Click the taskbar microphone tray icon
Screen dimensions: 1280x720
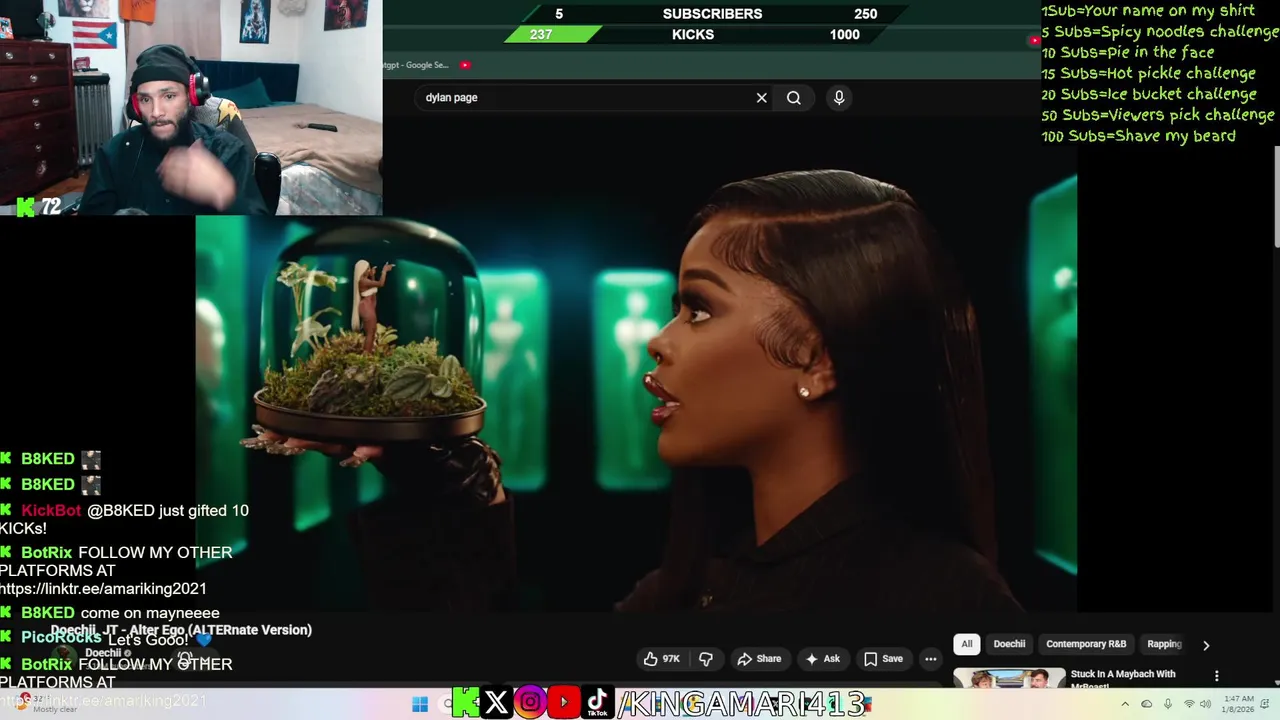pos(1168,704)
